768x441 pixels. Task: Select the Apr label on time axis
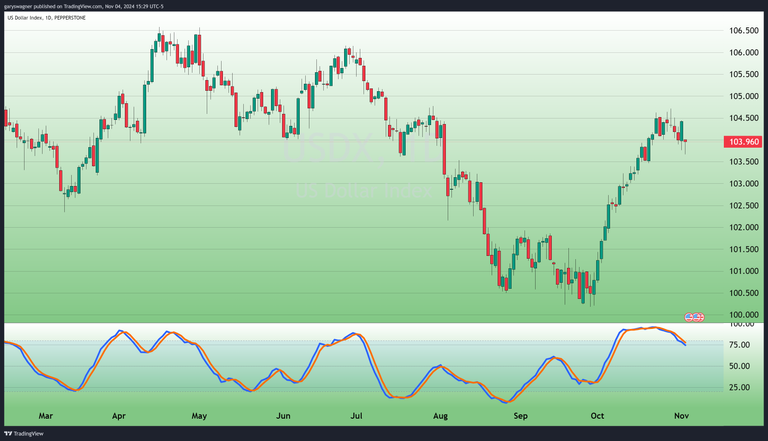[119, 414]
